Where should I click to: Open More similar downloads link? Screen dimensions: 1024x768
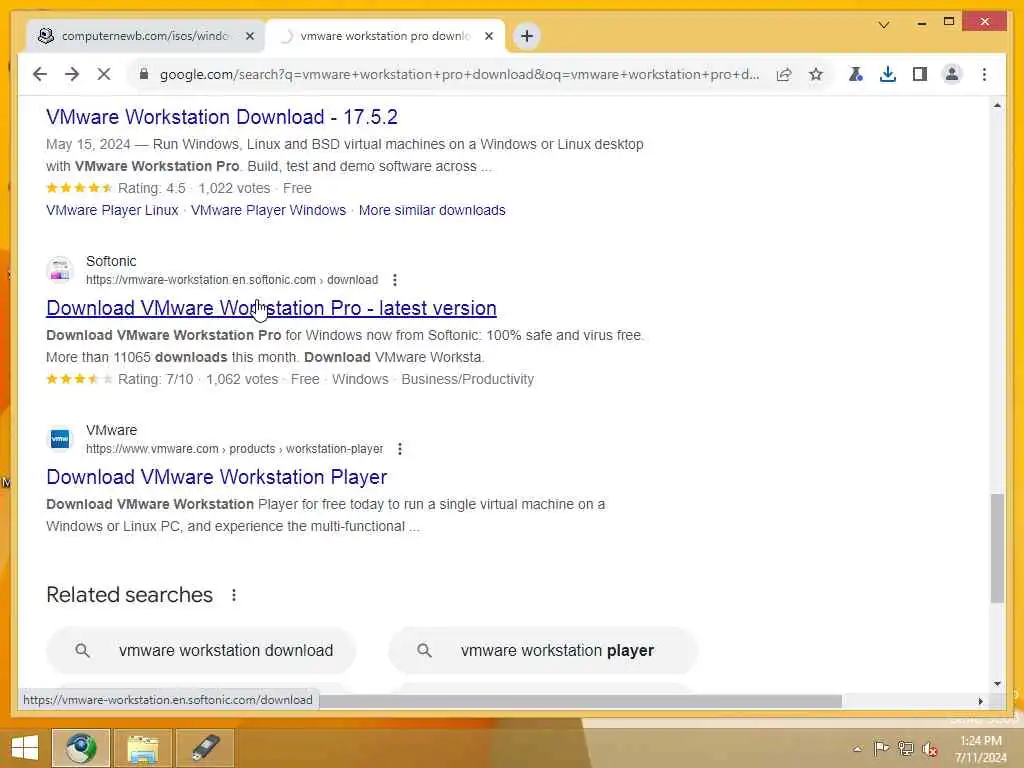tap(432, 210)
